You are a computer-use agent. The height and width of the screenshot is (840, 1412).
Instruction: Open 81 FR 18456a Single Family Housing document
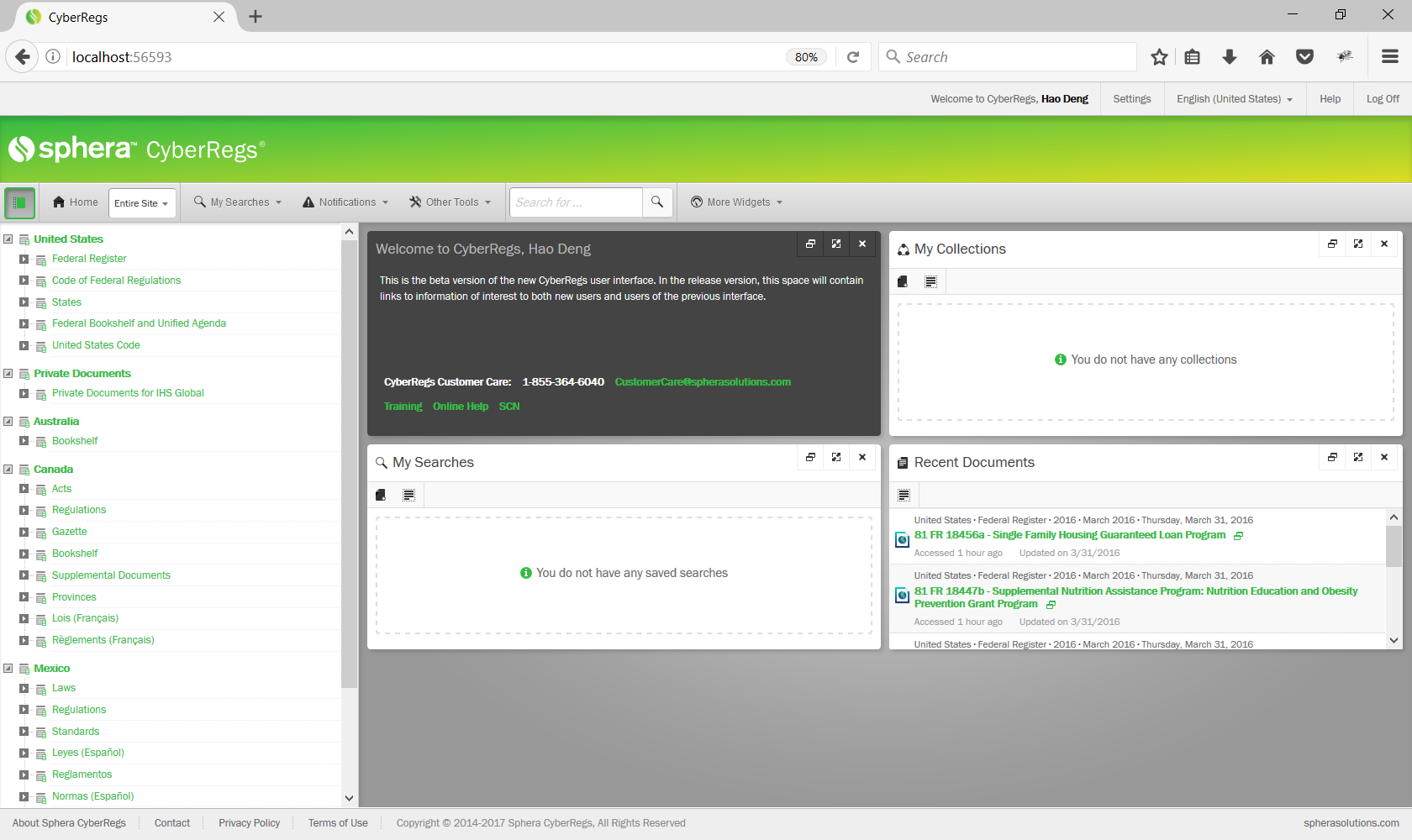click(x=1070, y=535)
